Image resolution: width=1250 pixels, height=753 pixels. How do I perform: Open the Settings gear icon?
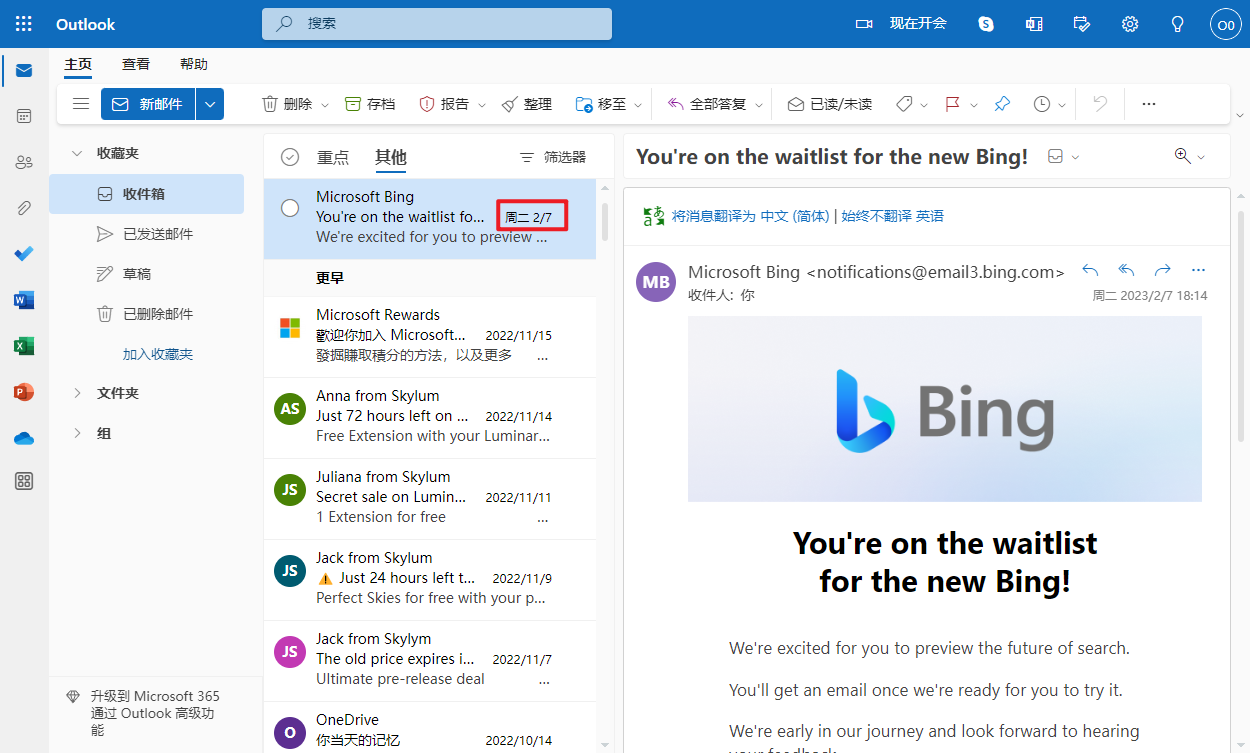pos(1130,24)
